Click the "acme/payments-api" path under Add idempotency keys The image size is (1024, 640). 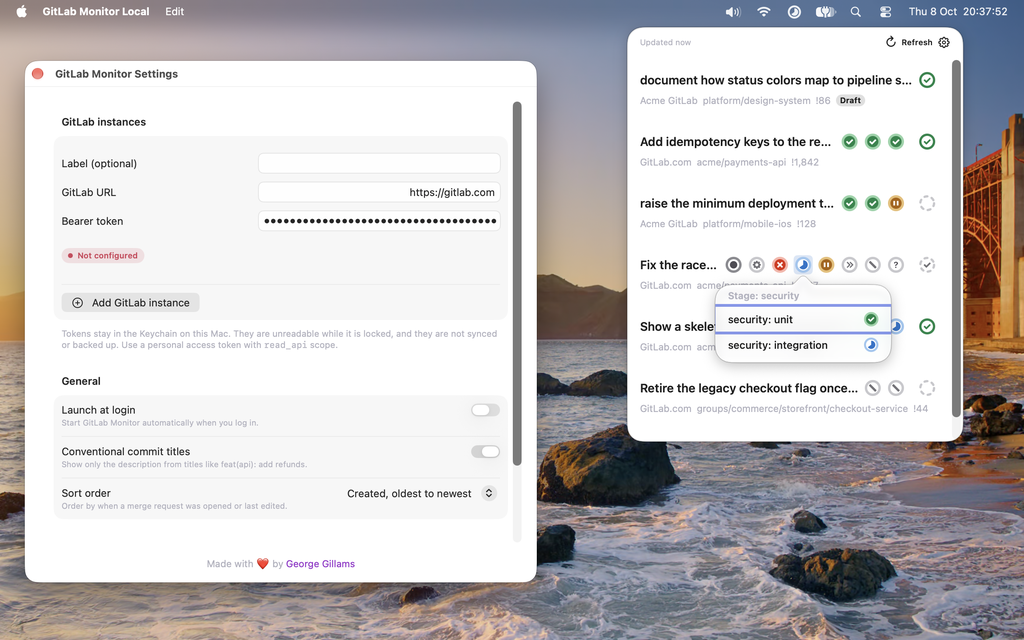pyautogui.click(x=741, y=162)
